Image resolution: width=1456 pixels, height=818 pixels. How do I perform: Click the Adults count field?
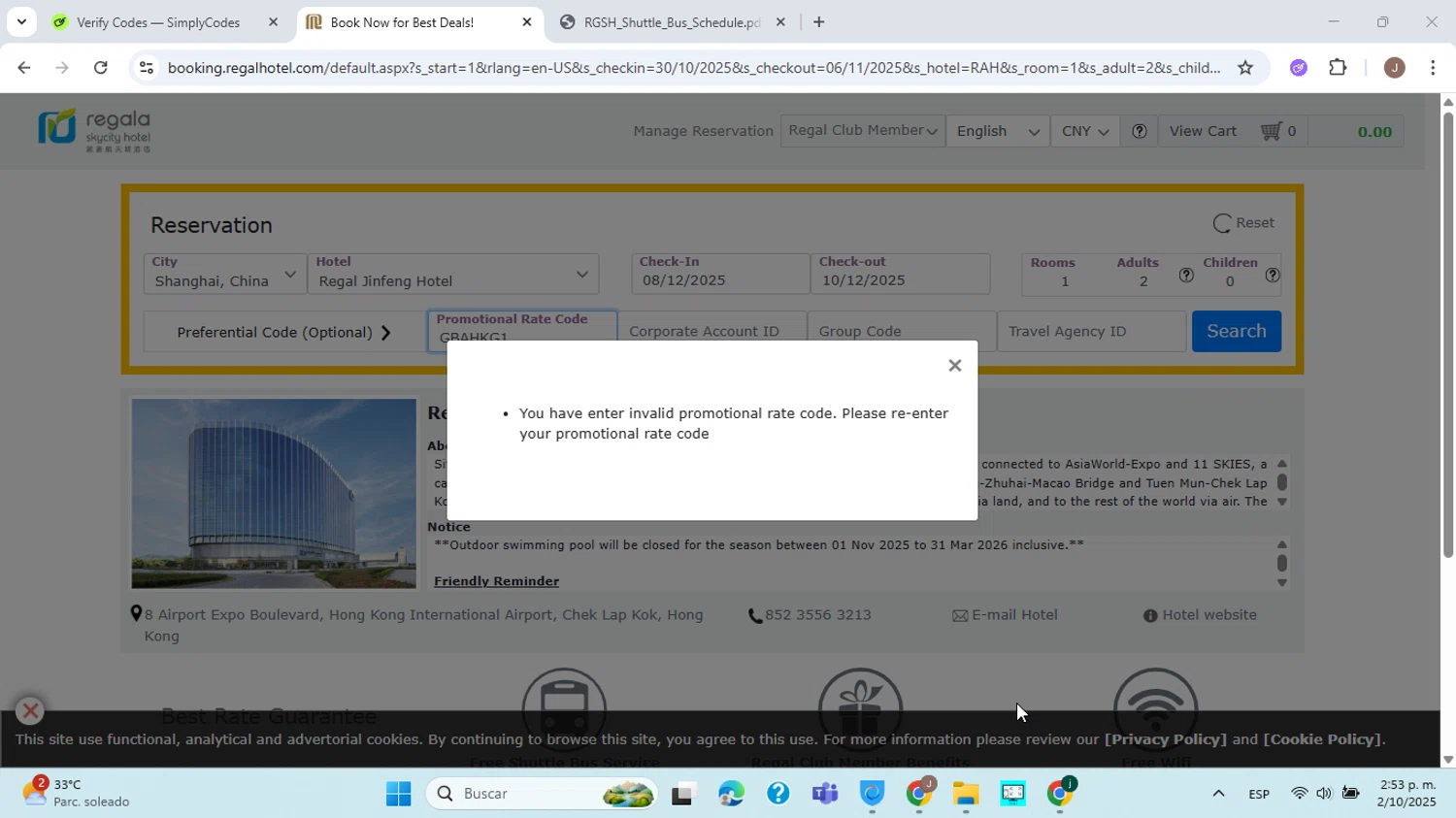click(x=1143, y=281)
